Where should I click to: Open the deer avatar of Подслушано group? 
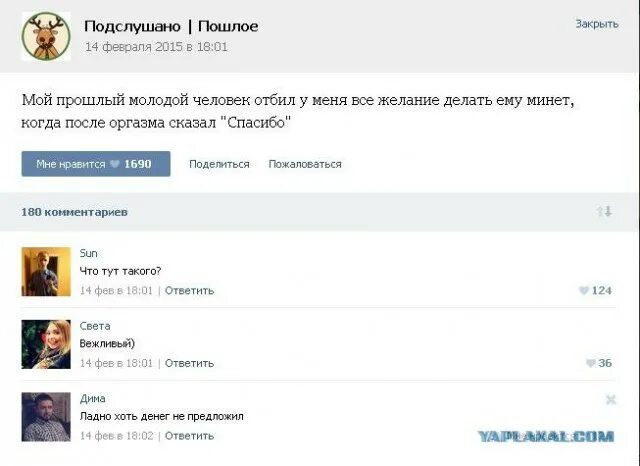click(46, 36)
